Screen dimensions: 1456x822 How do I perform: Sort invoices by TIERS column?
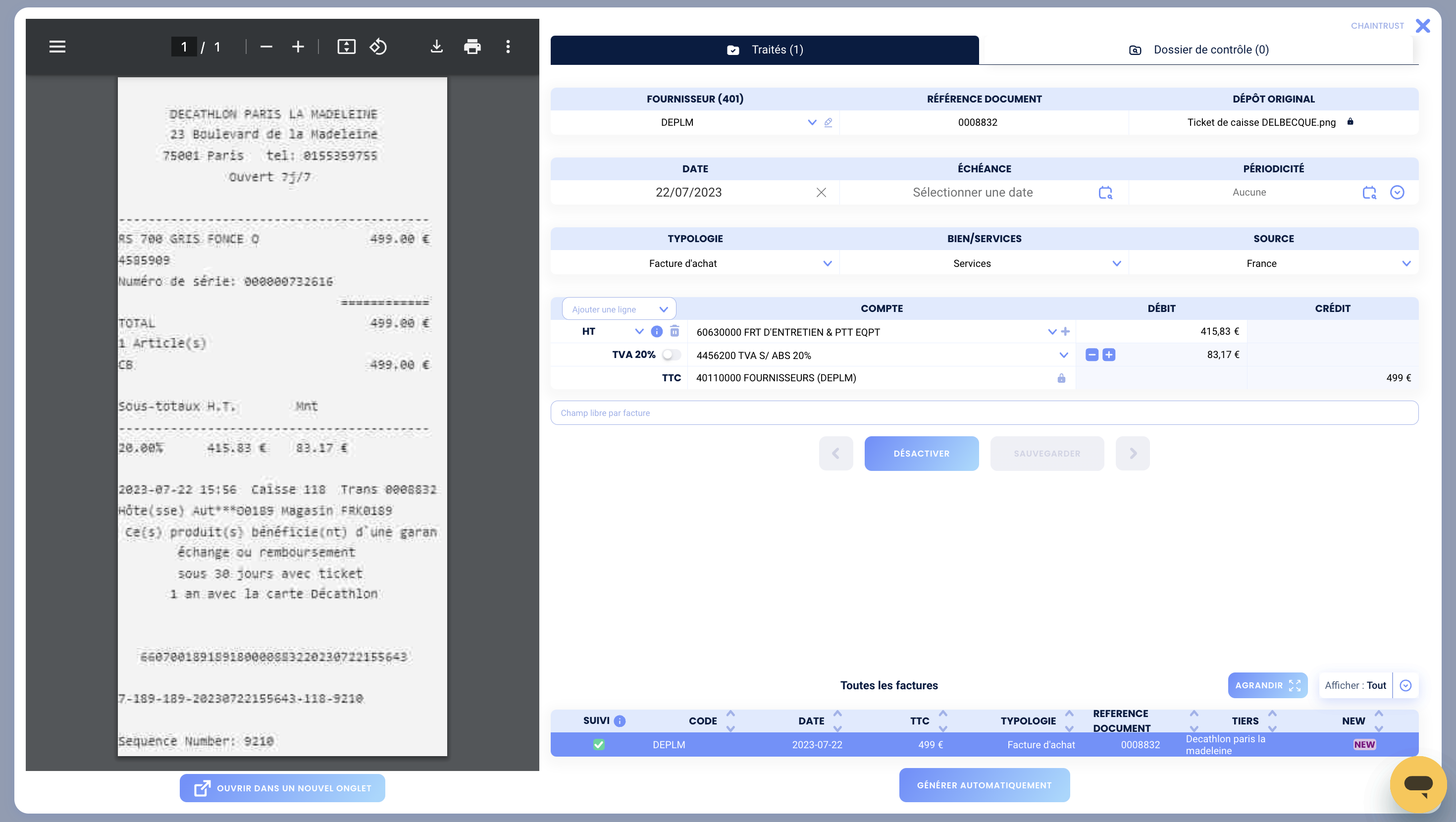(x=1272, y=721)
